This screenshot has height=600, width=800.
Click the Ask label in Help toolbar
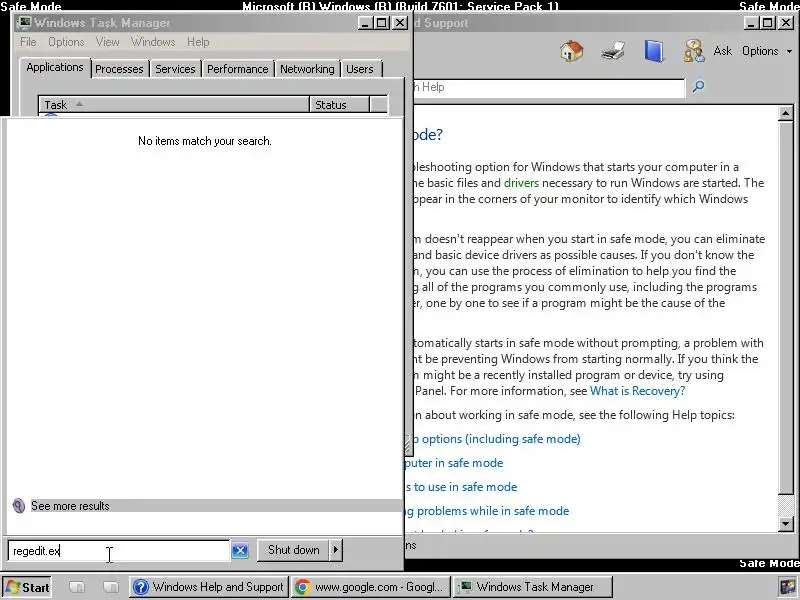722,51
